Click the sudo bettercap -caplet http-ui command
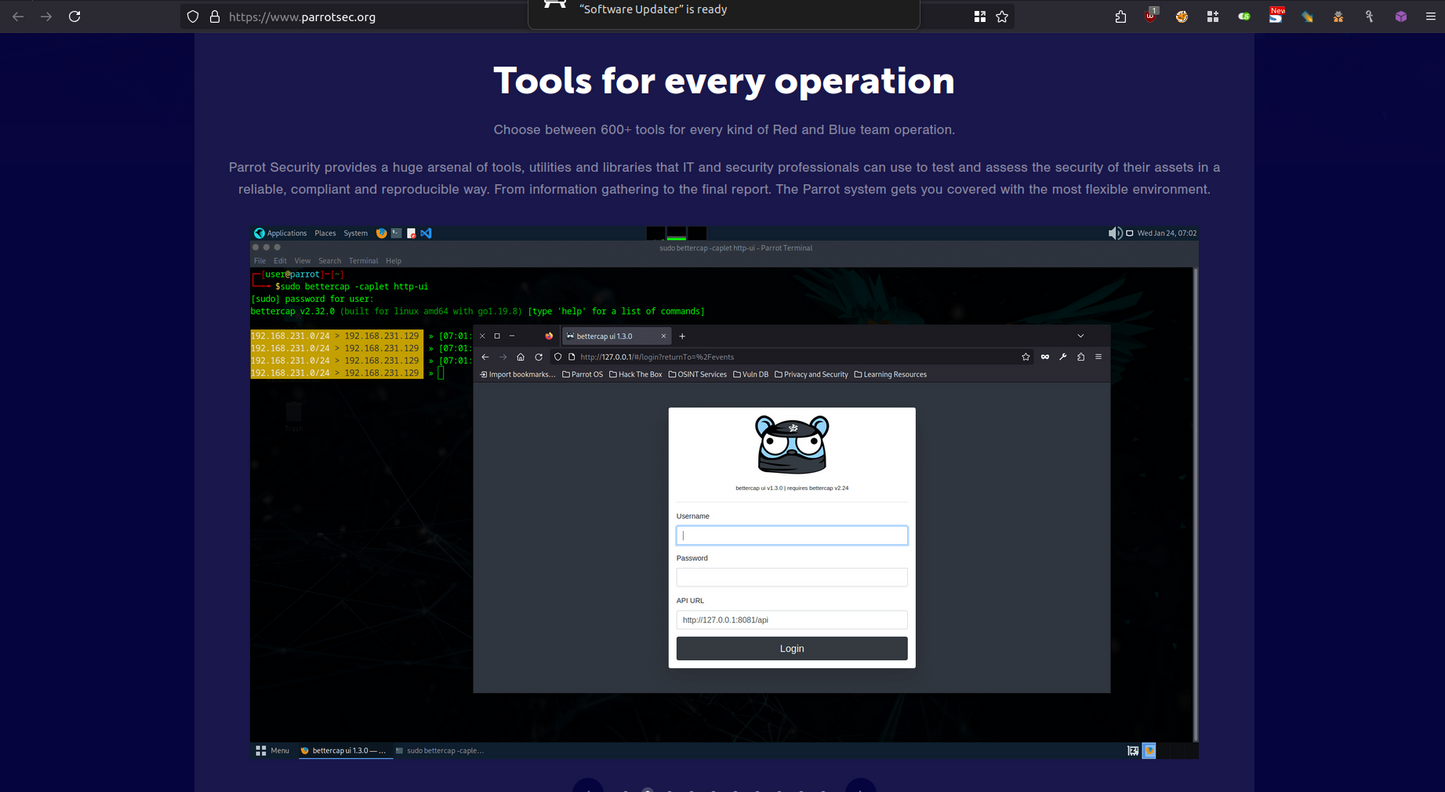 tap(353, 287)
